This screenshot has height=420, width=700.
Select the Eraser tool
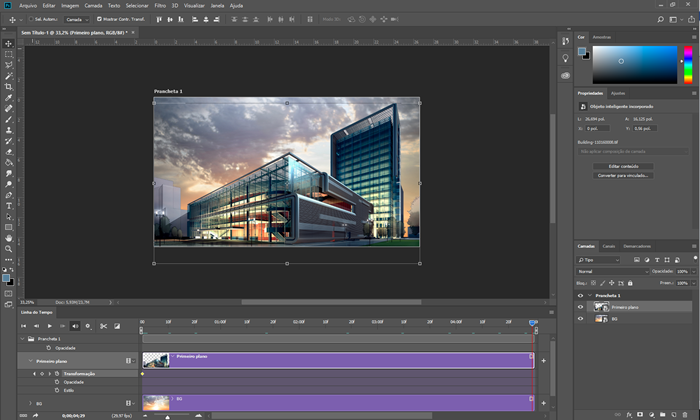click(8, 152)
